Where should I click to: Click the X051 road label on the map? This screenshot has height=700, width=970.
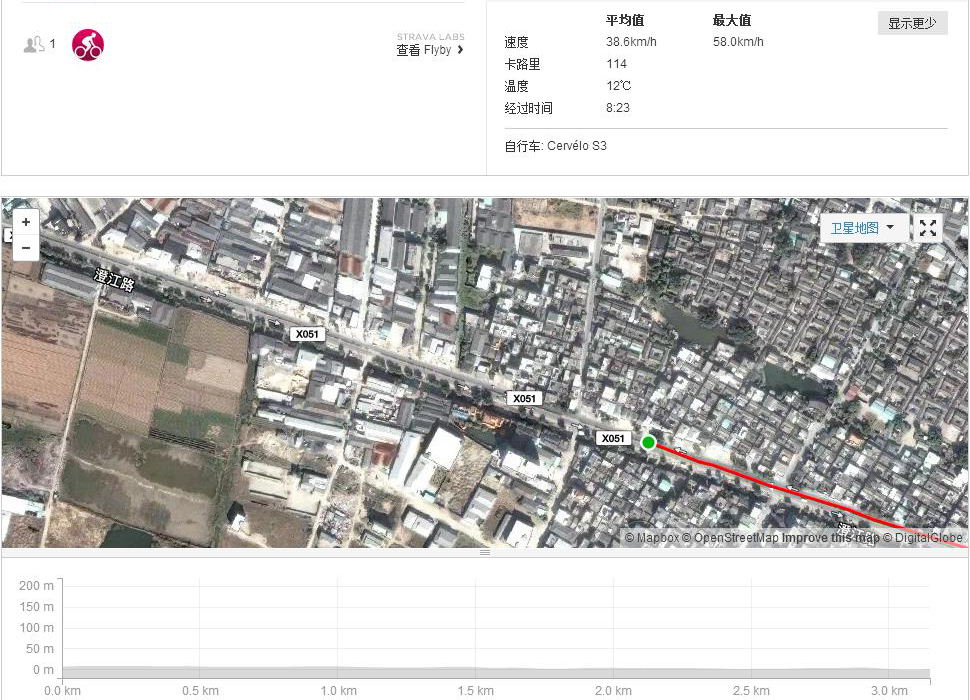(613, 437)
